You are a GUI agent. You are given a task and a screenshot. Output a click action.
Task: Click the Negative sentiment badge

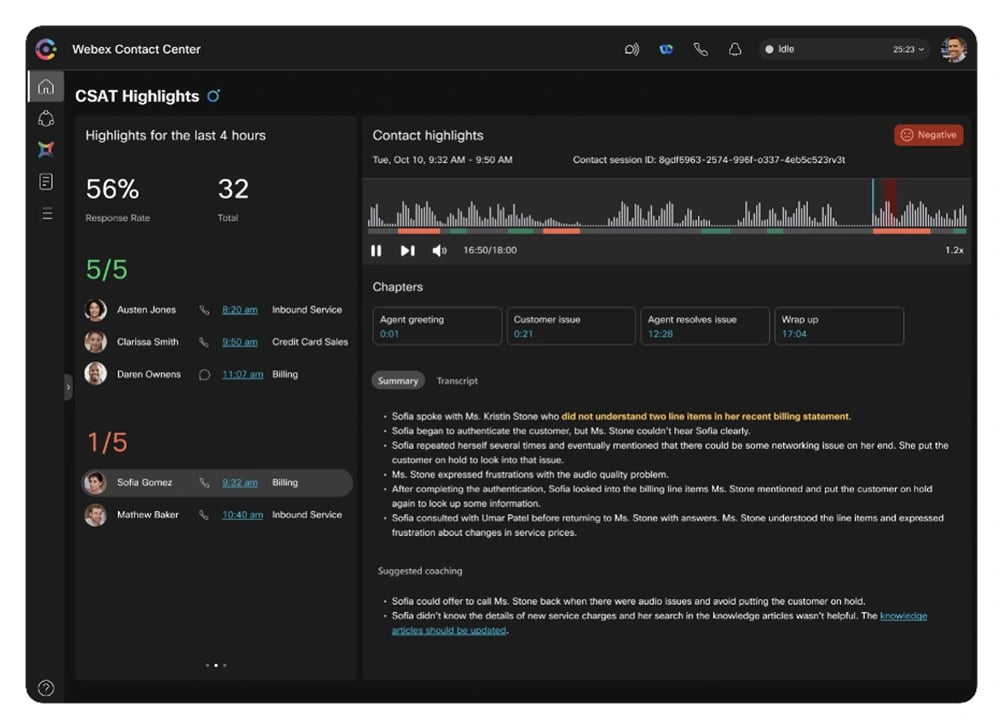[x=929, y=135]
